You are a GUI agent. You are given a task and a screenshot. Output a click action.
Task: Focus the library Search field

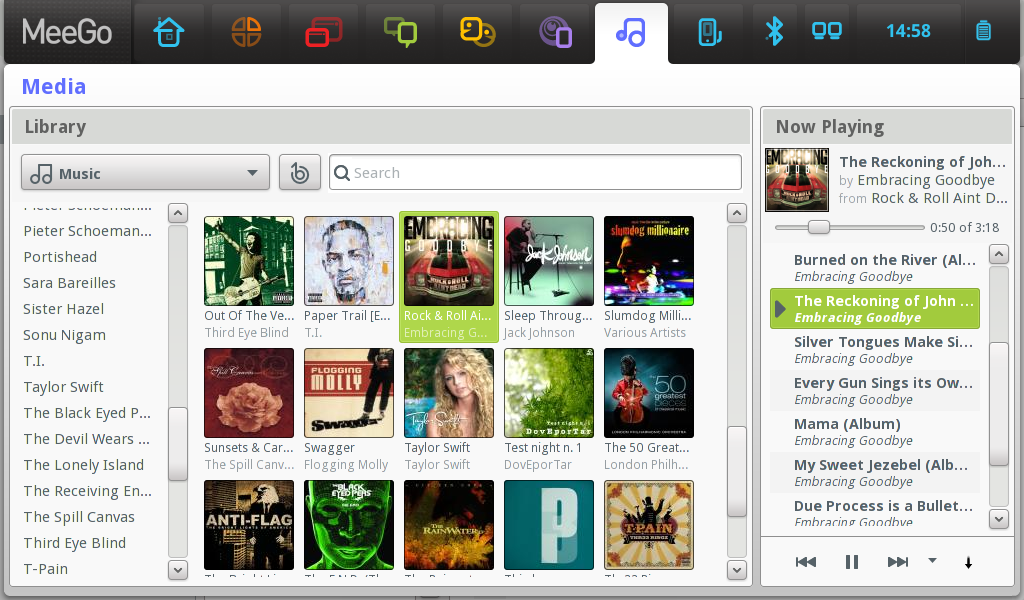click(x=536, y=173)
